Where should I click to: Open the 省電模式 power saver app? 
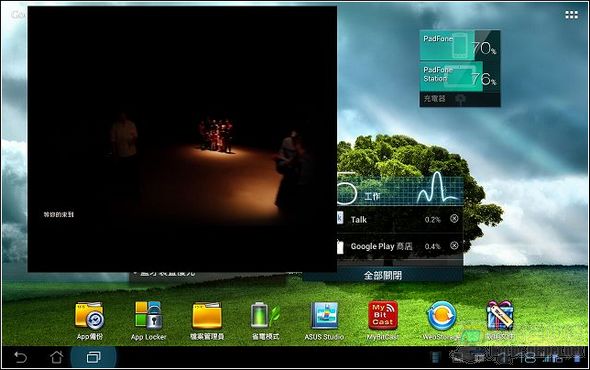265,320
